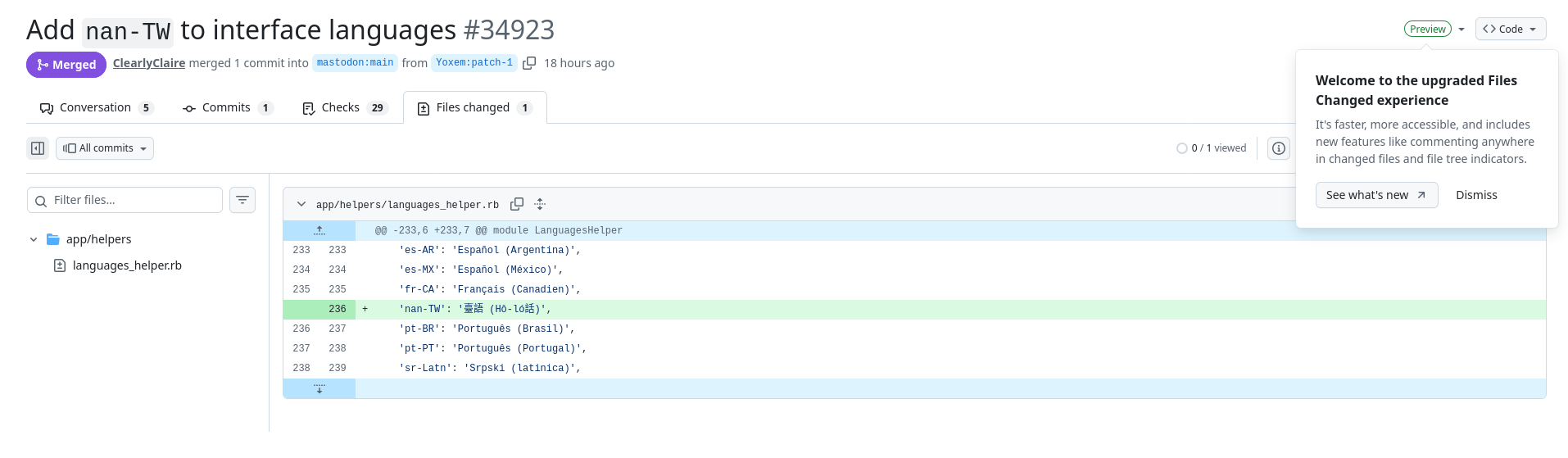Open Code dropdown button
The image size is (1568, 458).
[x=1511, y=29]
